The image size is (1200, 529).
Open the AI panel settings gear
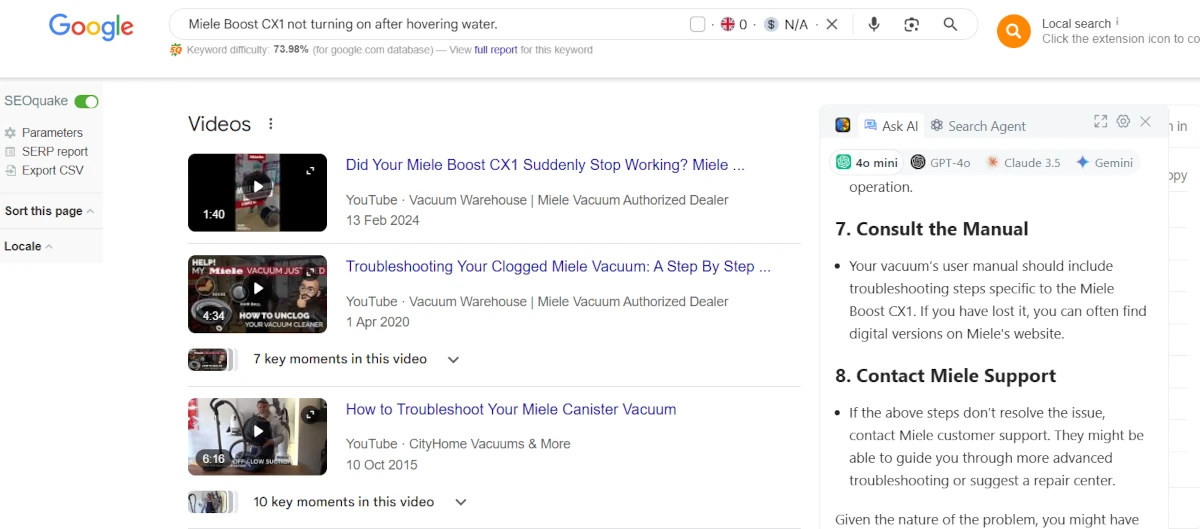tap(1123, 121)
